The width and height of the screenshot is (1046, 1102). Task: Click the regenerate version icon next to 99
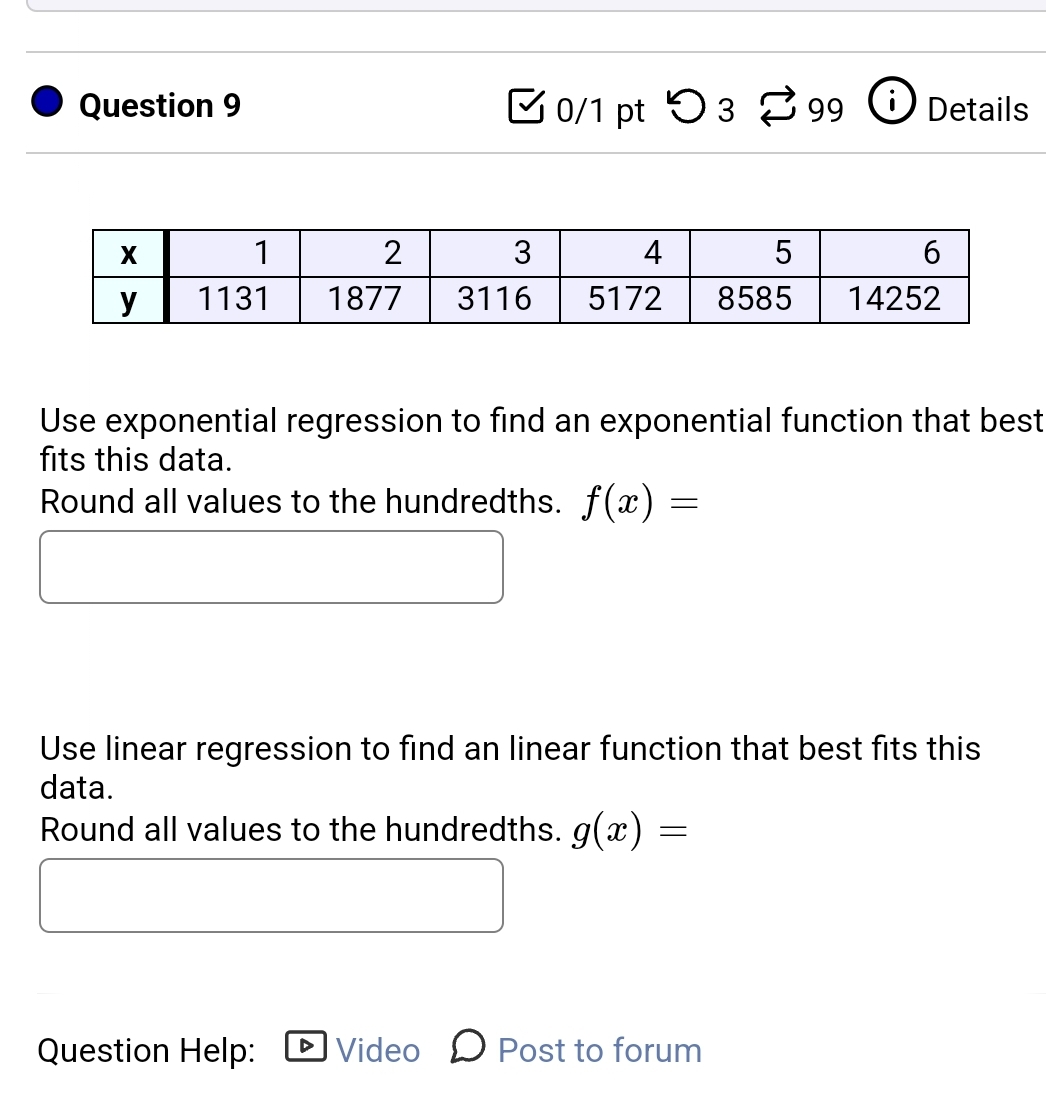(778, 104)
